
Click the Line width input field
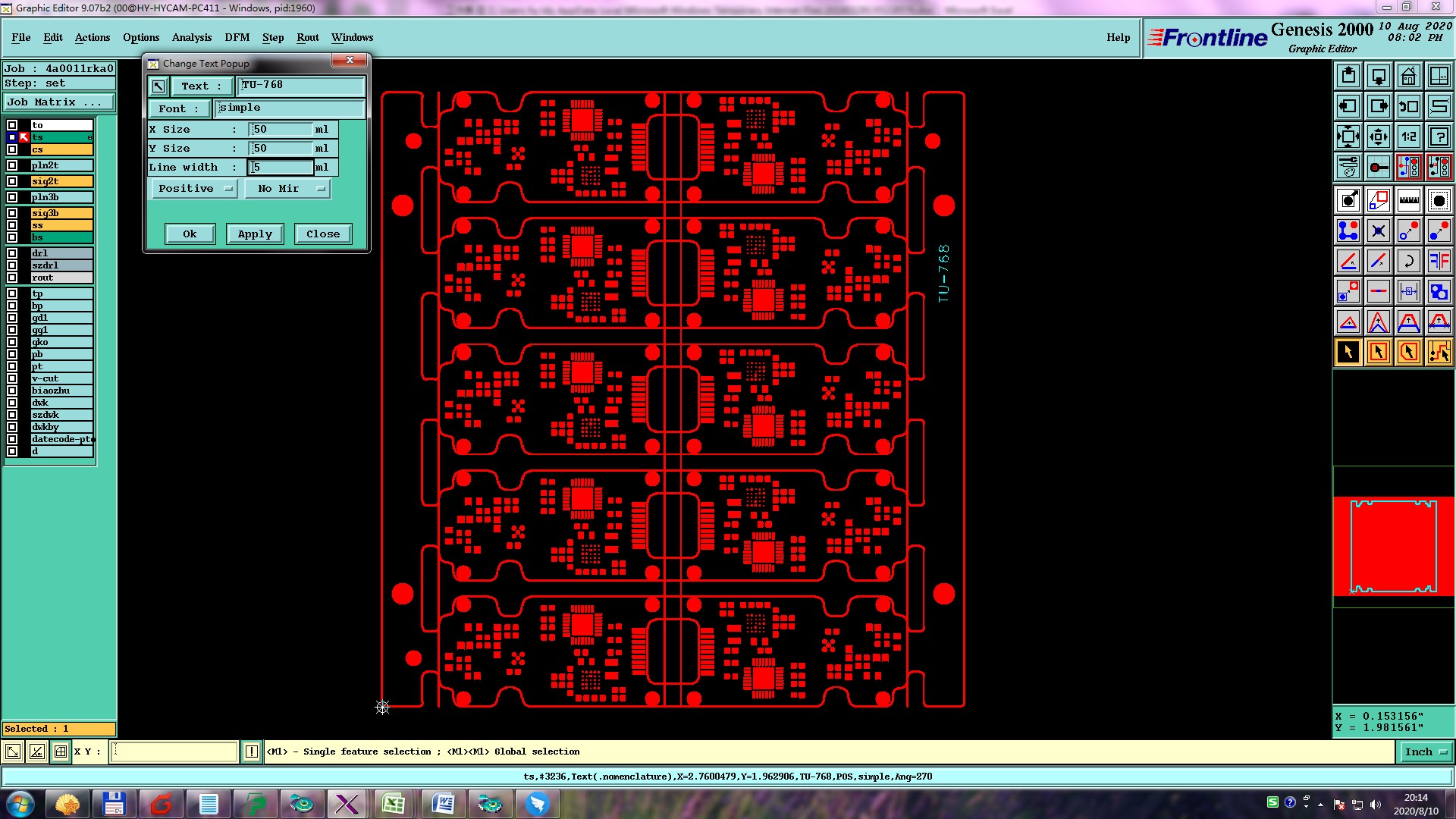(x=281, y=168)
